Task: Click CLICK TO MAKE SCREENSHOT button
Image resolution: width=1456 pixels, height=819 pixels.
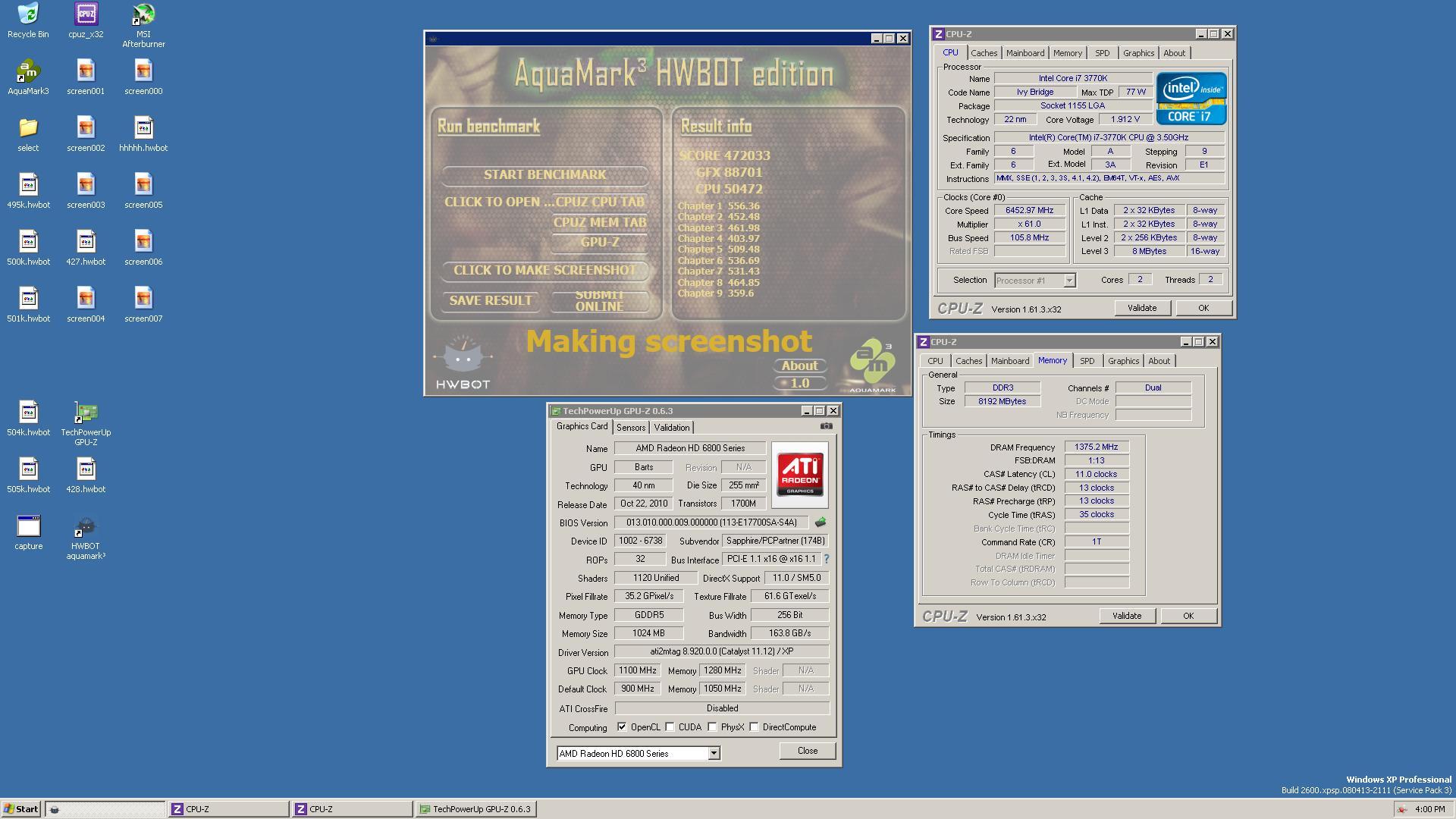Action: (544, 271)
